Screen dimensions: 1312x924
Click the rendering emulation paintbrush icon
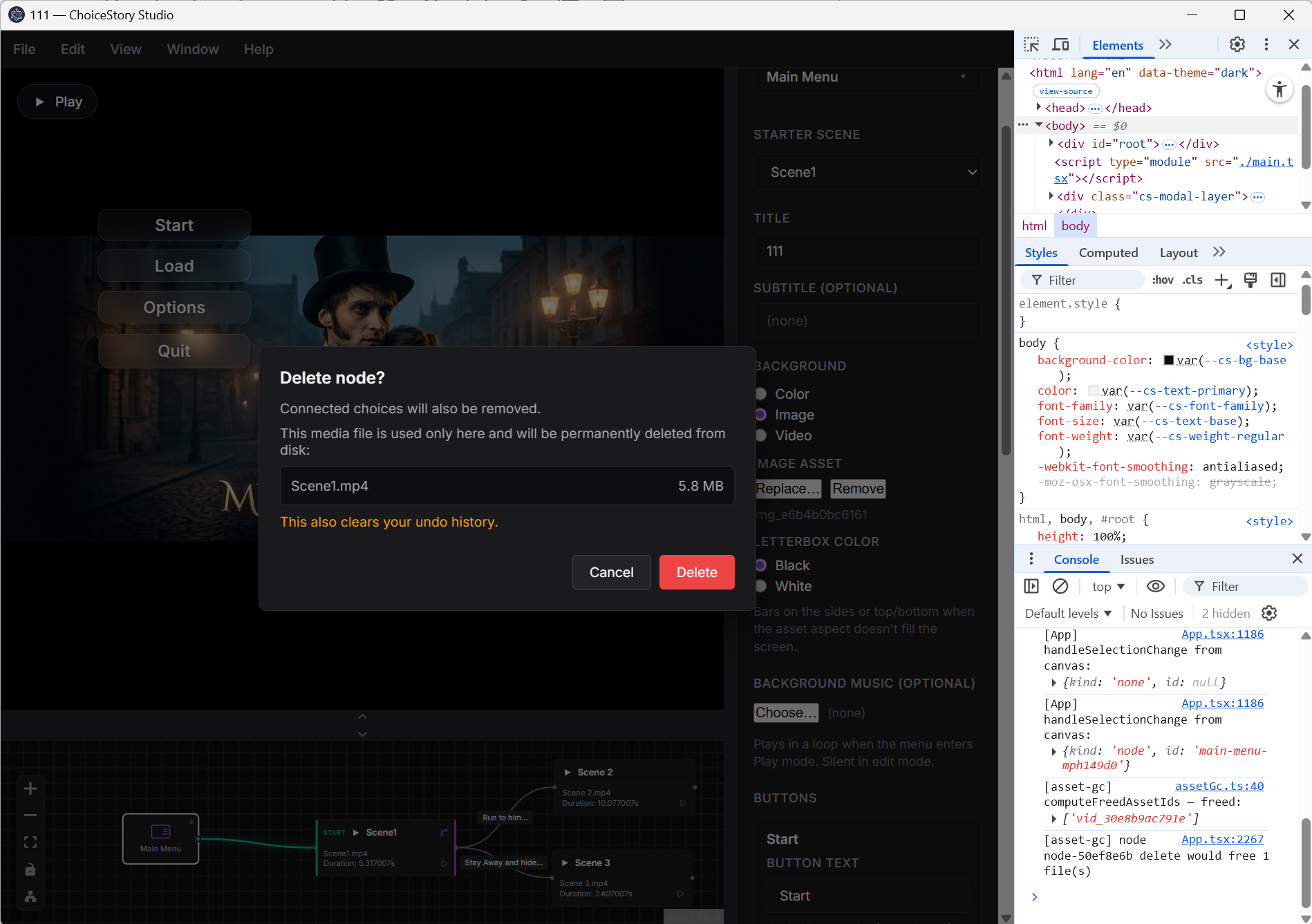coord(1250,280)
